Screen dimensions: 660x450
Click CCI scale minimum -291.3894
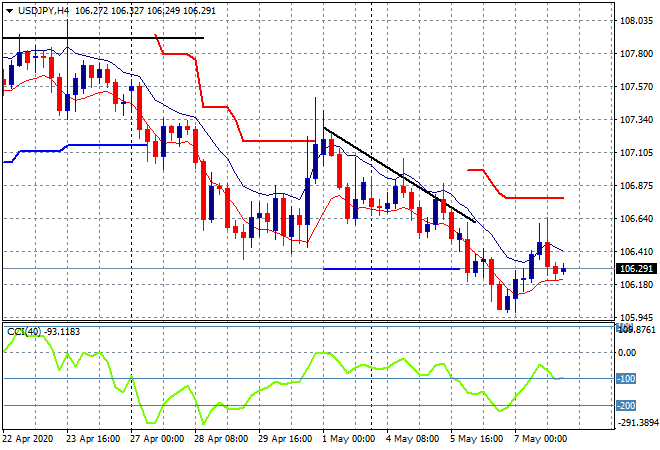[637, 423]
